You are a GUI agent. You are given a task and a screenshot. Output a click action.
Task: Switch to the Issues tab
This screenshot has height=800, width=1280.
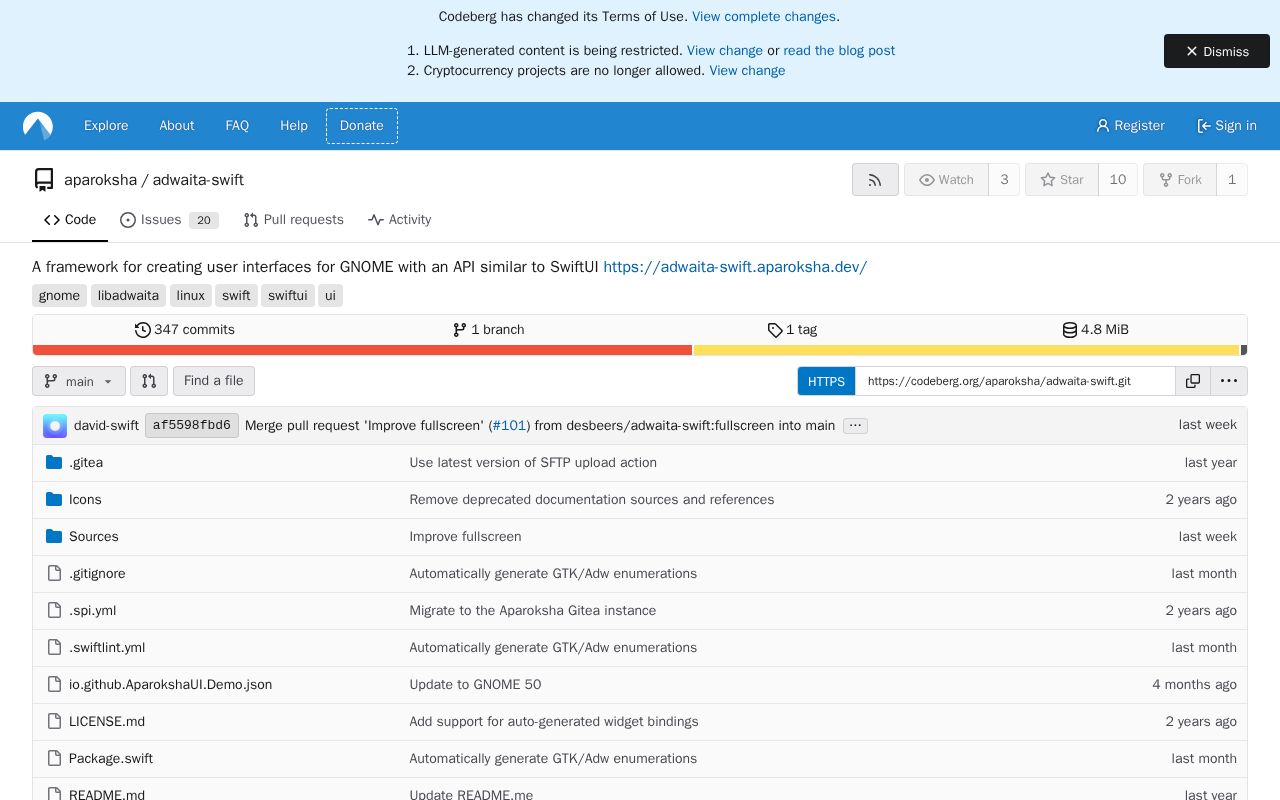coord(169,220)
